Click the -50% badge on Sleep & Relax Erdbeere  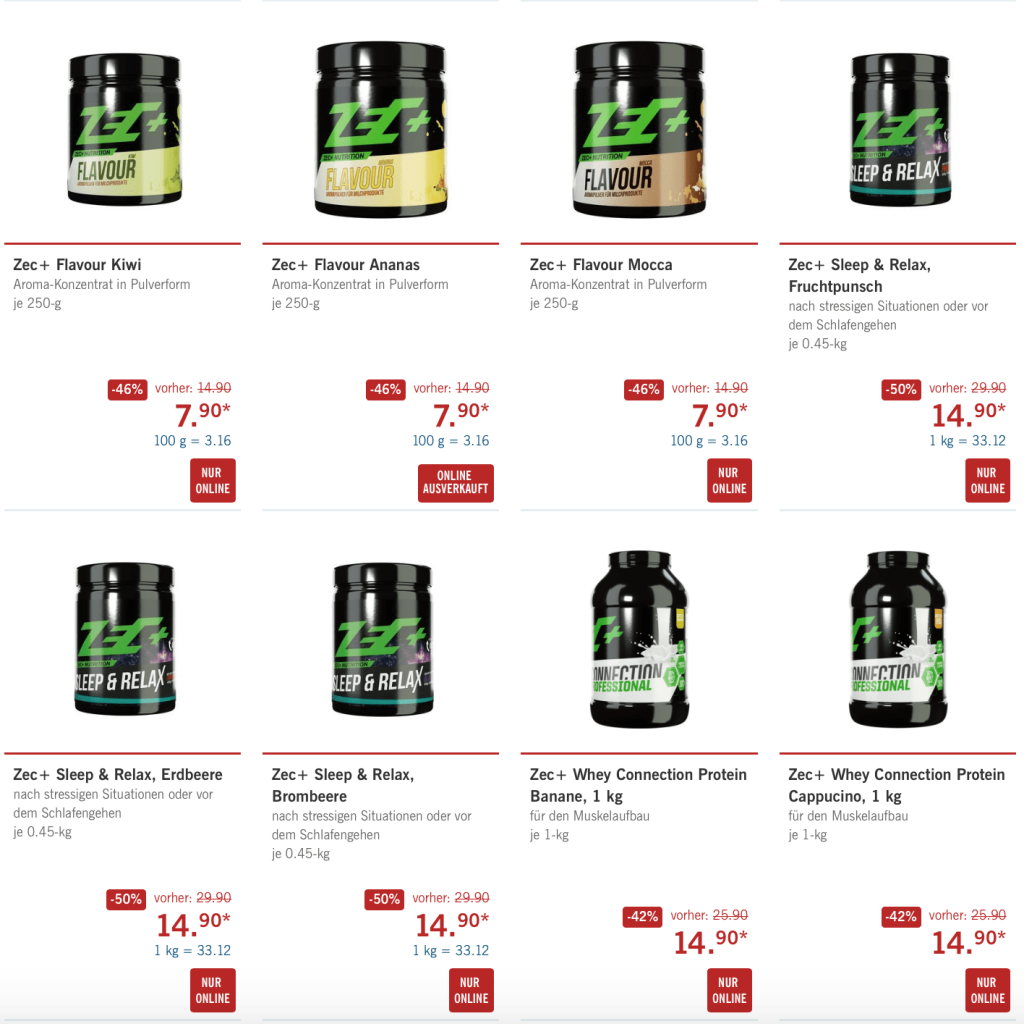(x=126, y=899)
